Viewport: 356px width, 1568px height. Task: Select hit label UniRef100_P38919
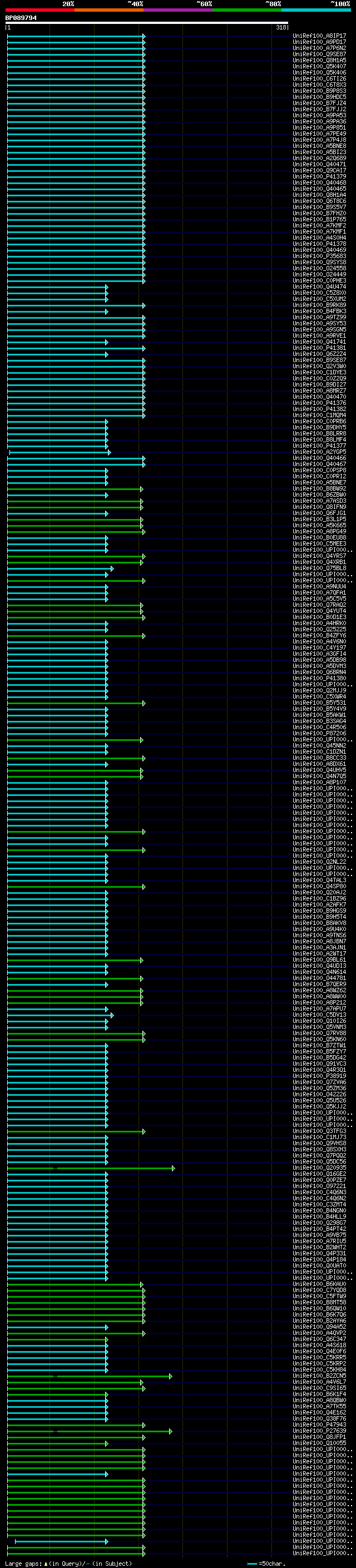tap(319, 1076)
